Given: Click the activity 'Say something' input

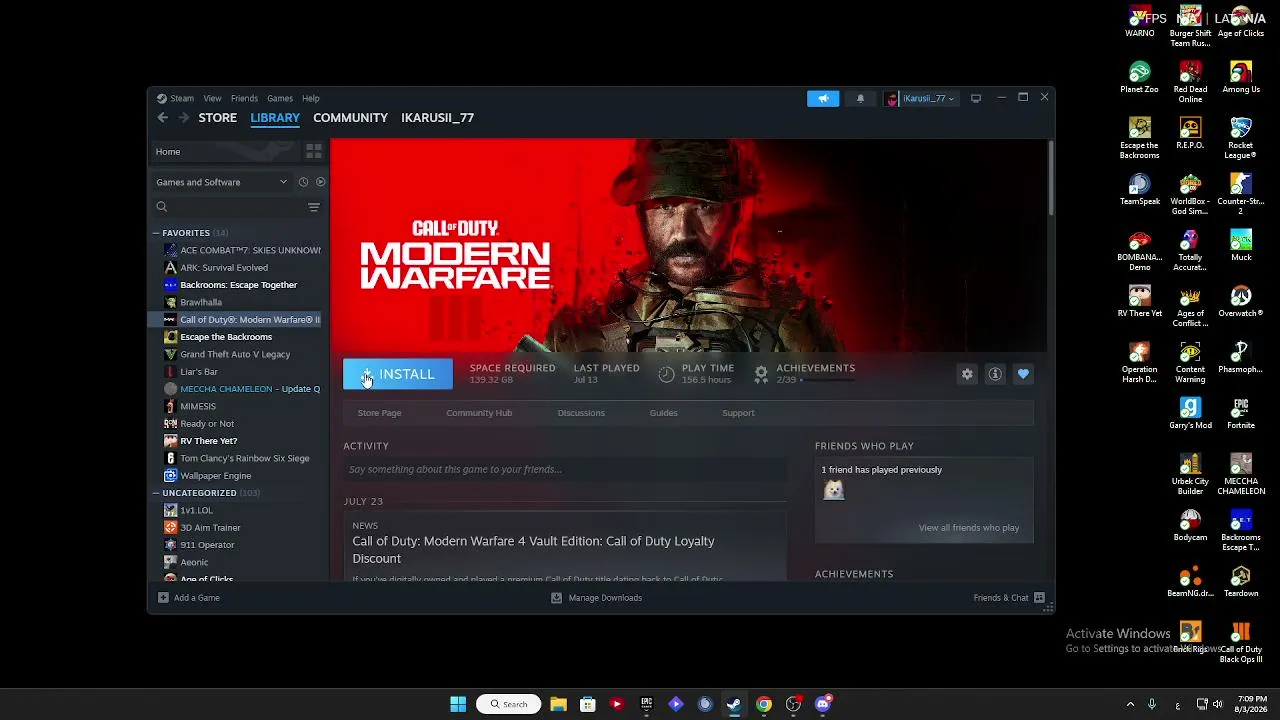Looking at the screenshot, I should [565, 470].
